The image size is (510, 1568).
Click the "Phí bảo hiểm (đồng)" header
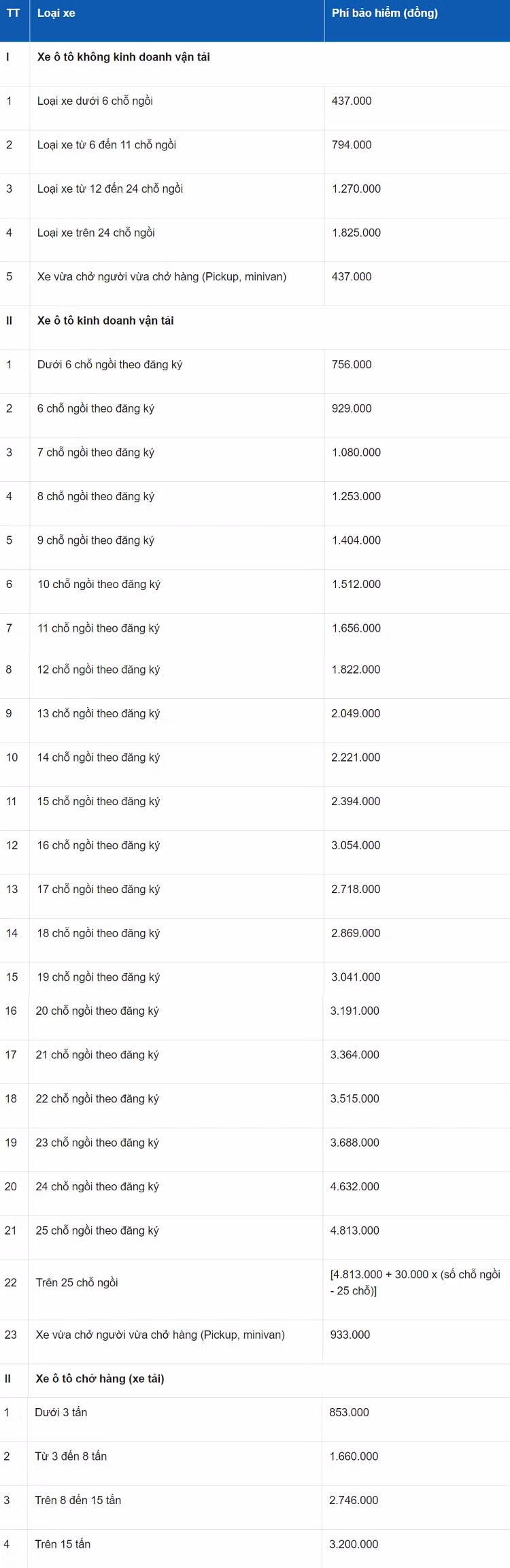(384, 14)
